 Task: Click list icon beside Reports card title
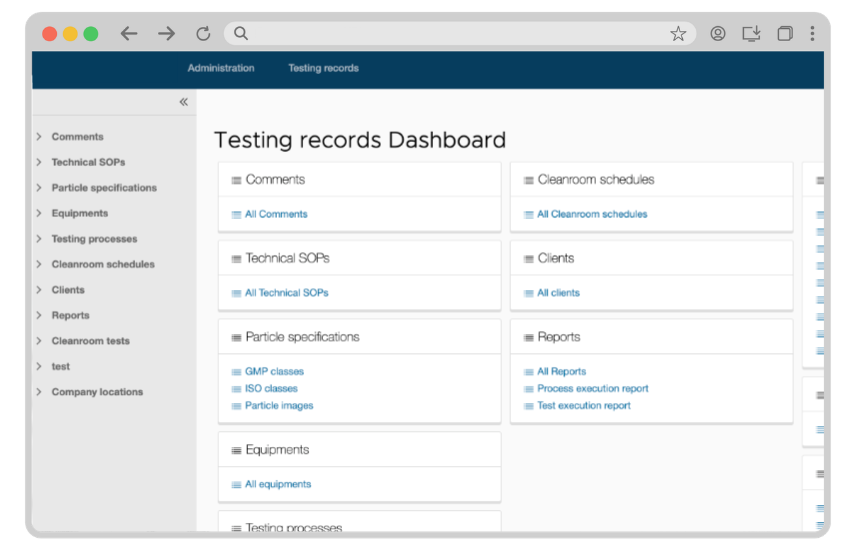[x=528, y=338]
